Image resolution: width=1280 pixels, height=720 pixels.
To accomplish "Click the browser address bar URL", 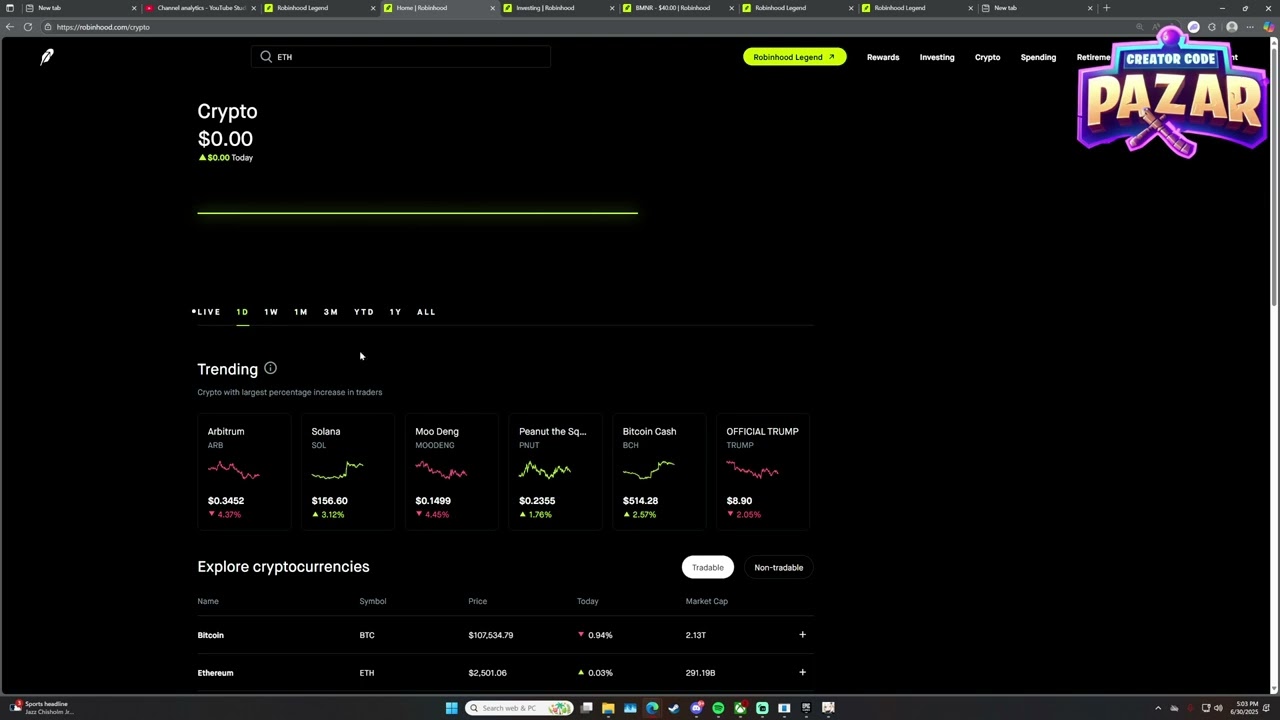I will coord(103,27).
